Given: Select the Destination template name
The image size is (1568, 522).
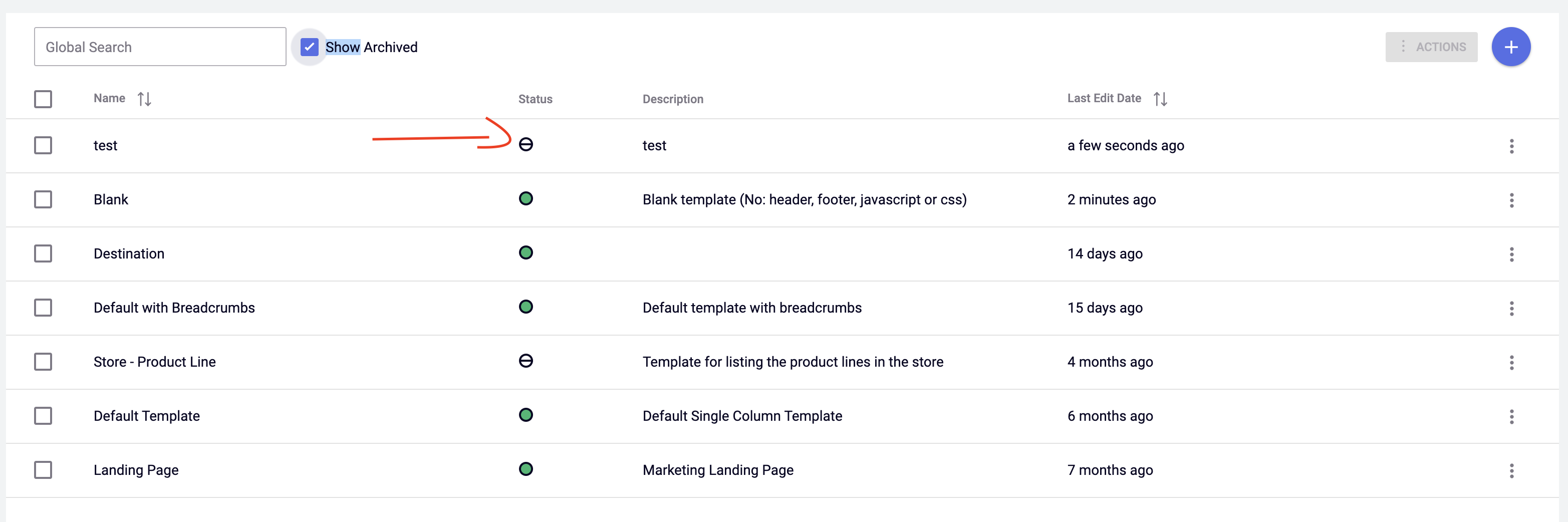Looking at the screenshot, I should [128, 253].
